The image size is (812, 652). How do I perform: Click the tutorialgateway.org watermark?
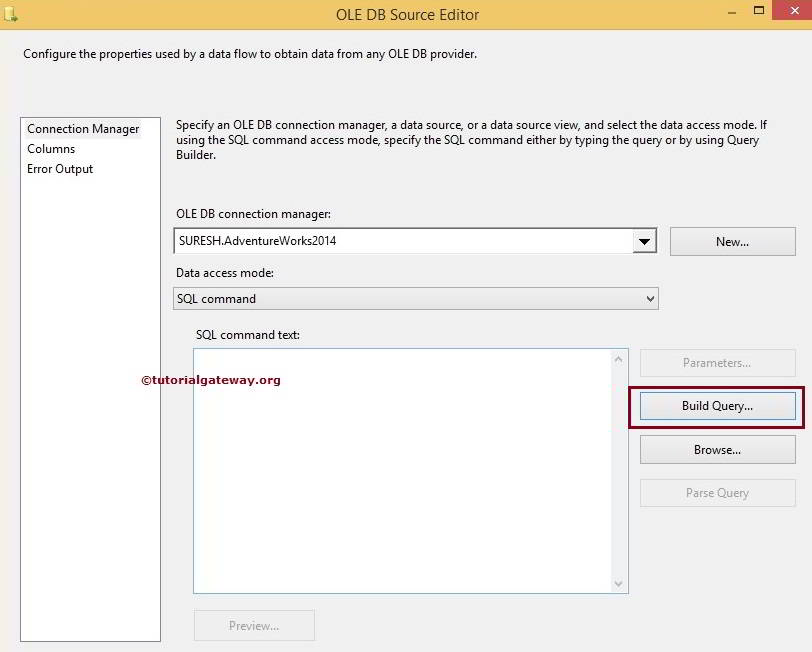pyautogui.click(x=213, y=381)
